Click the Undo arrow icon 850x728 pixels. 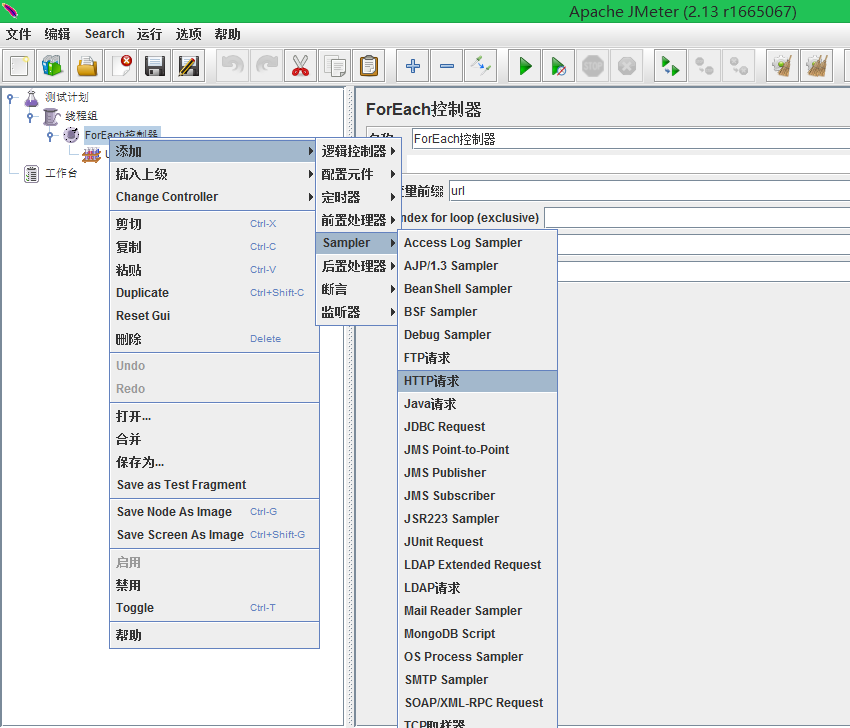233,66
